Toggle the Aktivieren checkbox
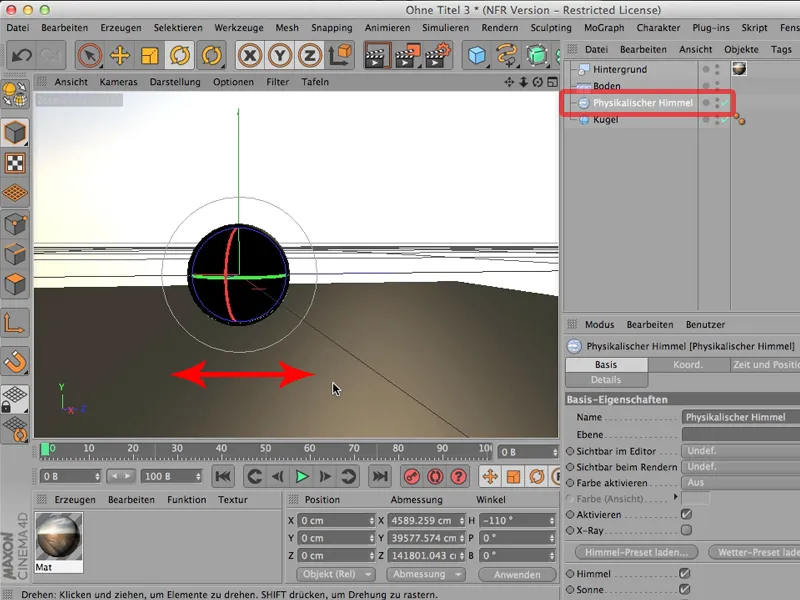This screenshot has width=800, height=600. point(686,514)
